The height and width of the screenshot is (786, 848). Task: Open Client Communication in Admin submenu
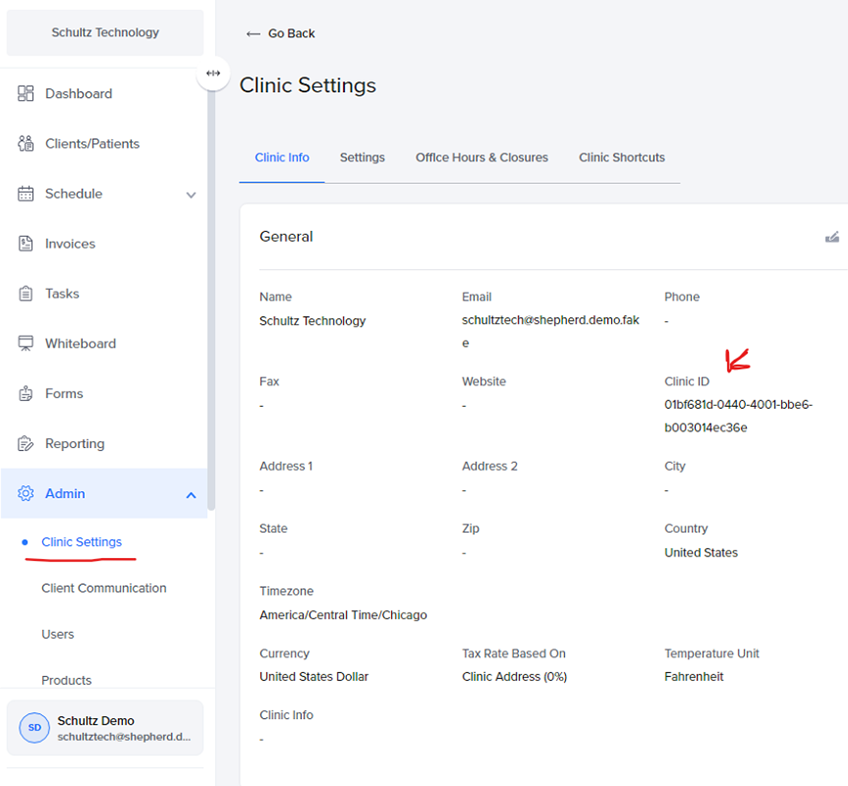[x=104, y=588]
